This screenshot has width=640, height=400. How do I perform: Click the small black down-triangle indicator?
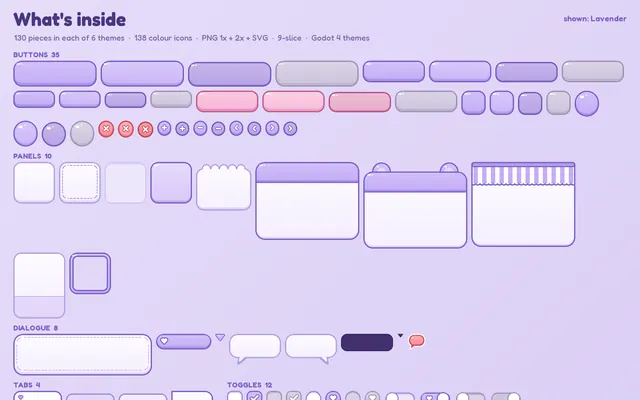400,336
